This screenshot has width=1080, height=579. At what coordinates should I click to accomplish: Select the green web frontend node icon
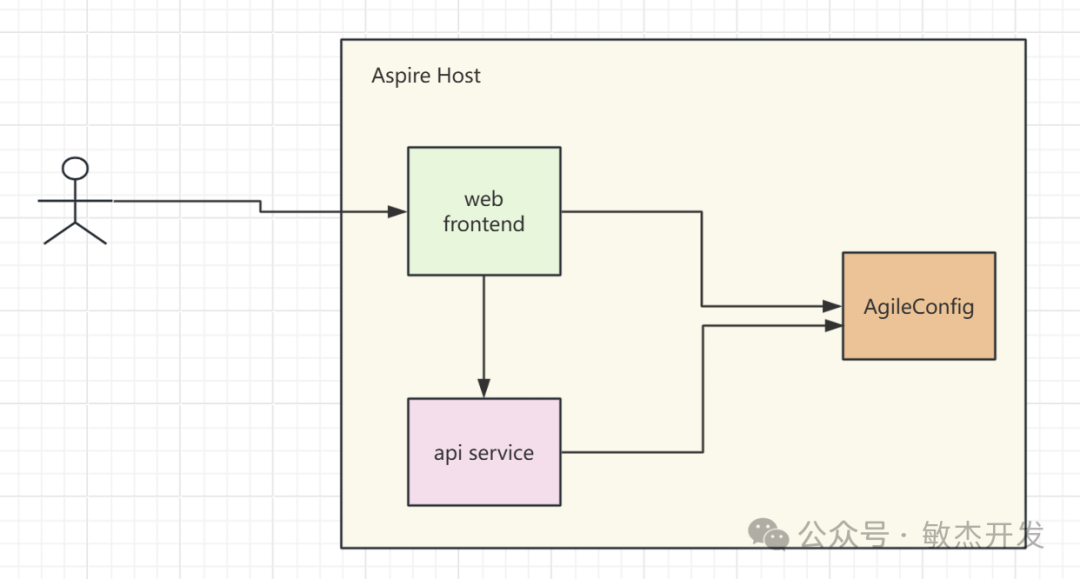point(484,210)
